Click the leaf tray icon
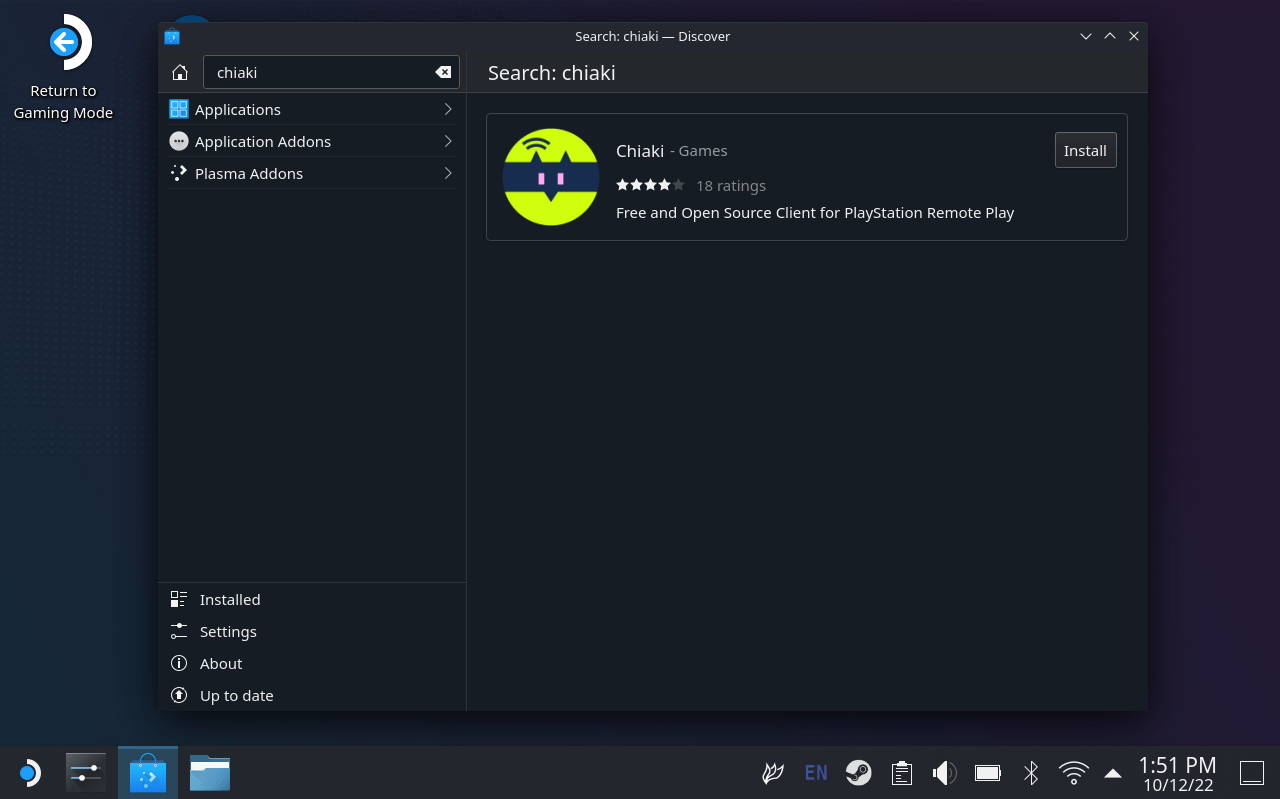 coord(772,773)
